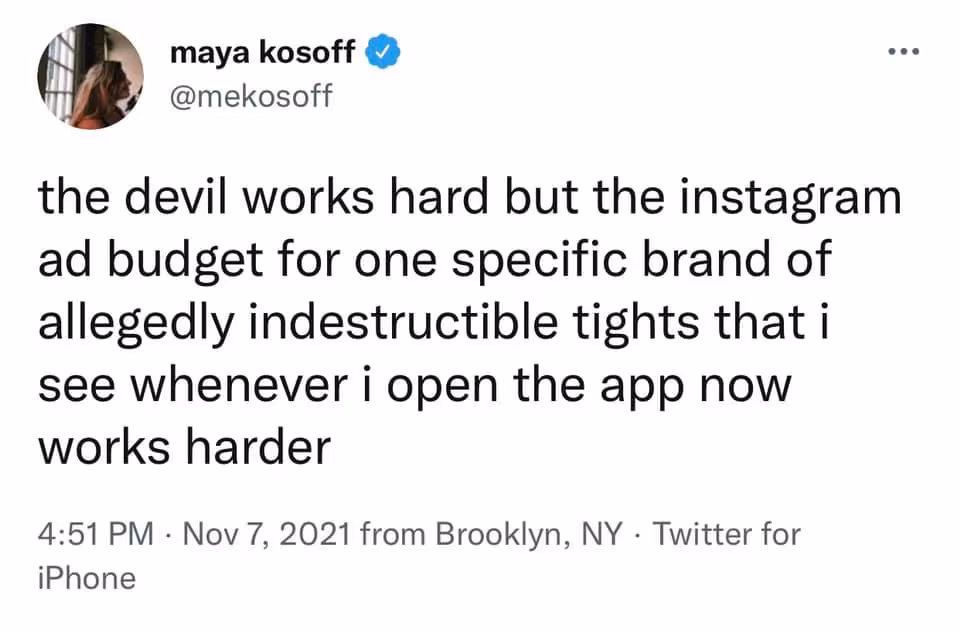The height and width of the screenshot is (632, 960).
Task: Click the 4:51 PM timestamp
Action: pos(95,534)
